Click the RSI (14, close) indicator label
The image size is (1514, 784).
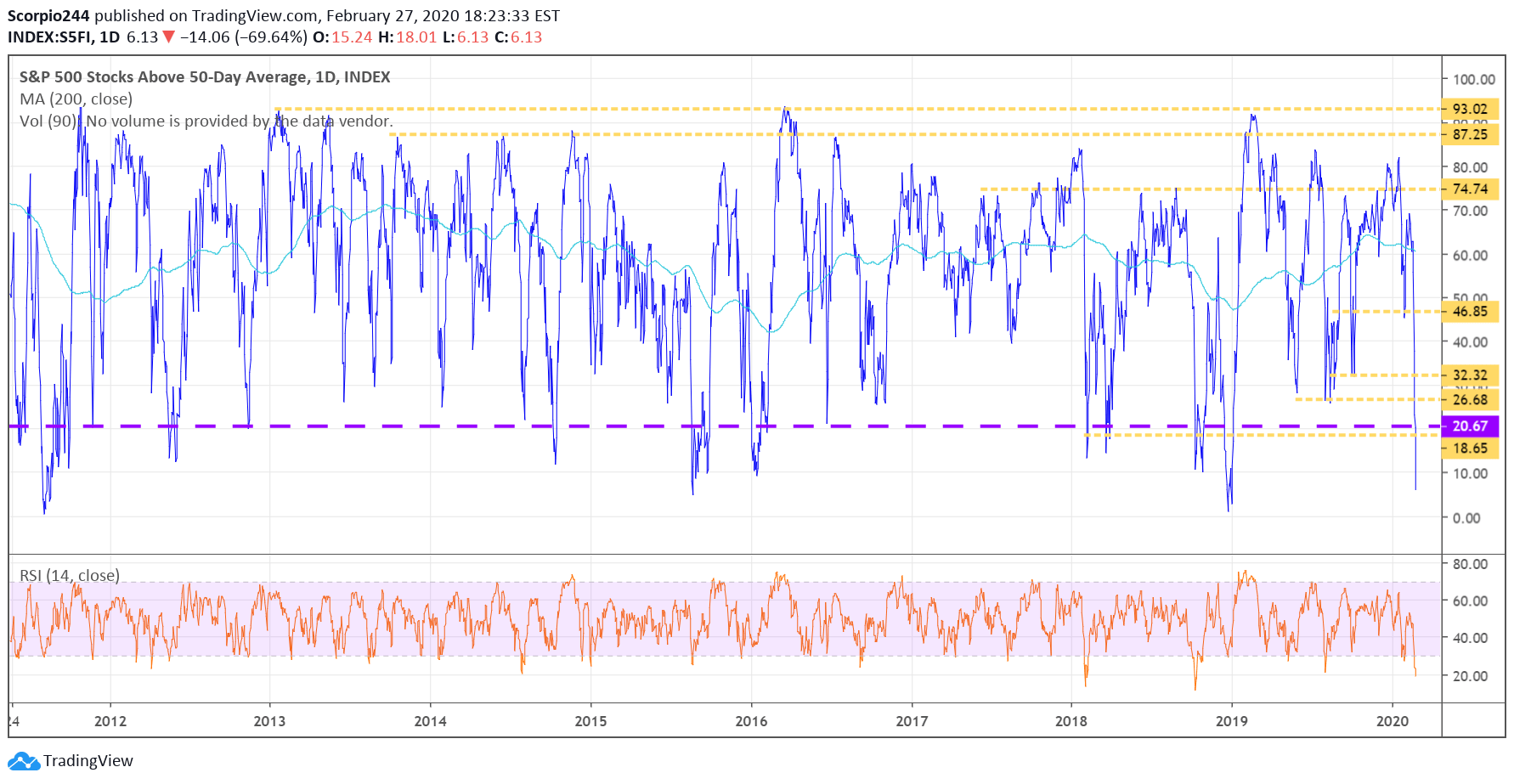70,576
